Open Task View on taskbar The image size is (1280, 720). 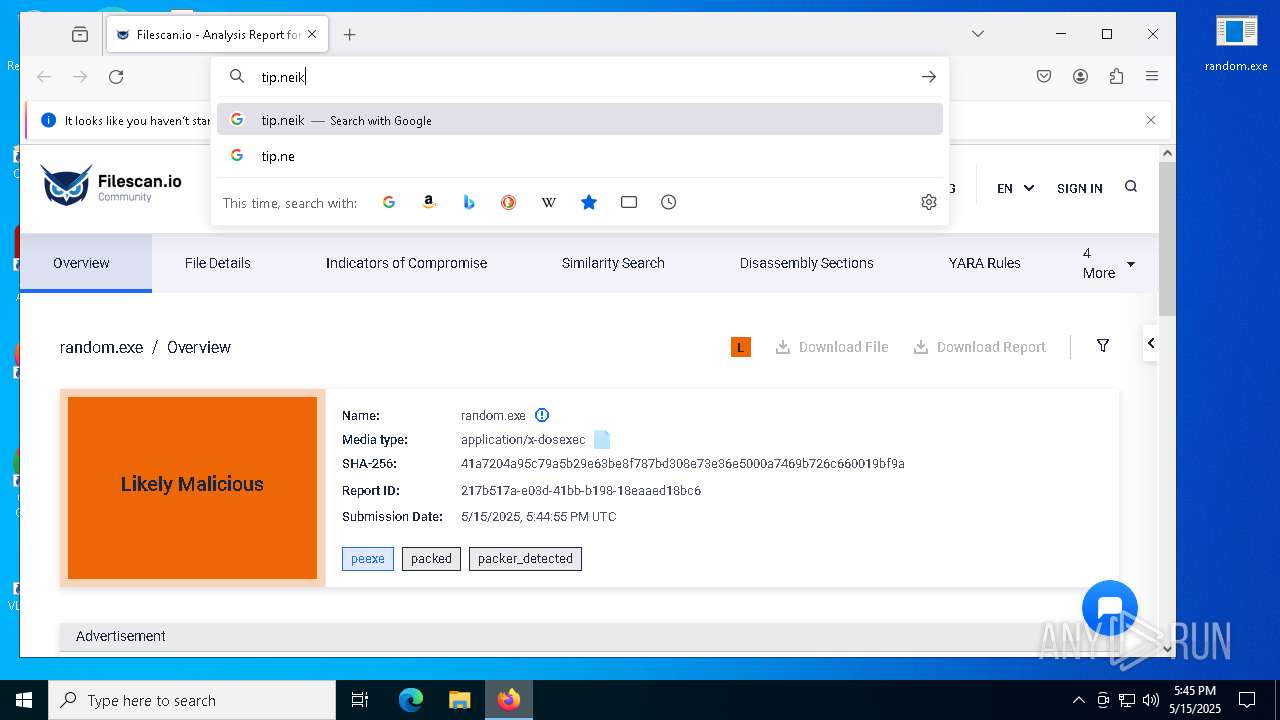[360, 700]
